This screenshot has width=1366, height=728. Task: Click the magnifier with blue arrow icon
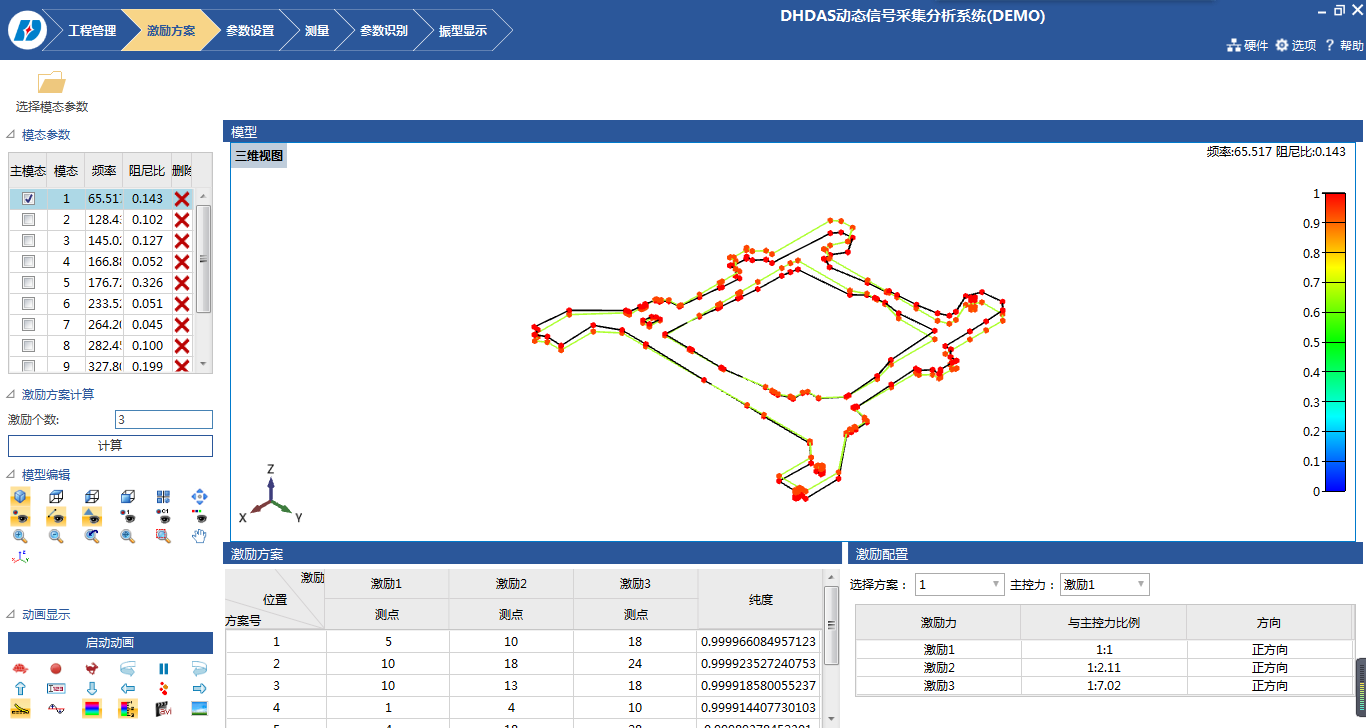92,536
